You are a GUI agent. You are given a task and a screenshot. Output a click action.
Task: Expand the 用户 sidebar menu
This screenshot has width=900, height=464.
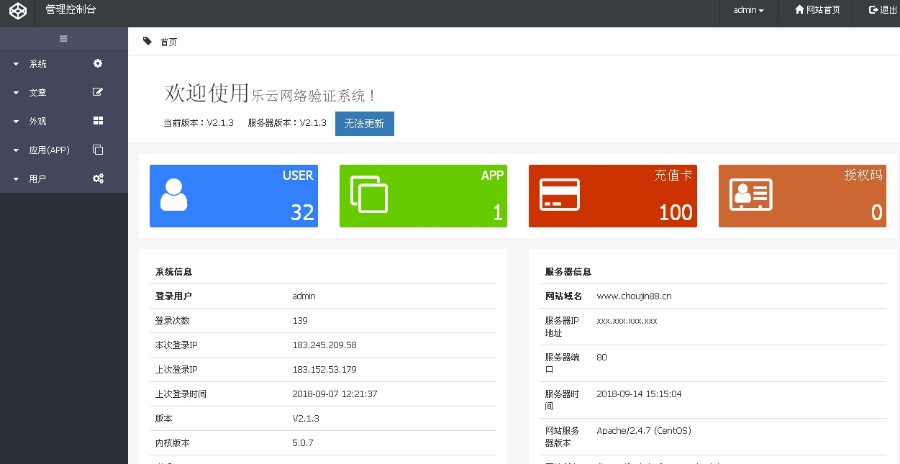click(38, 179)
